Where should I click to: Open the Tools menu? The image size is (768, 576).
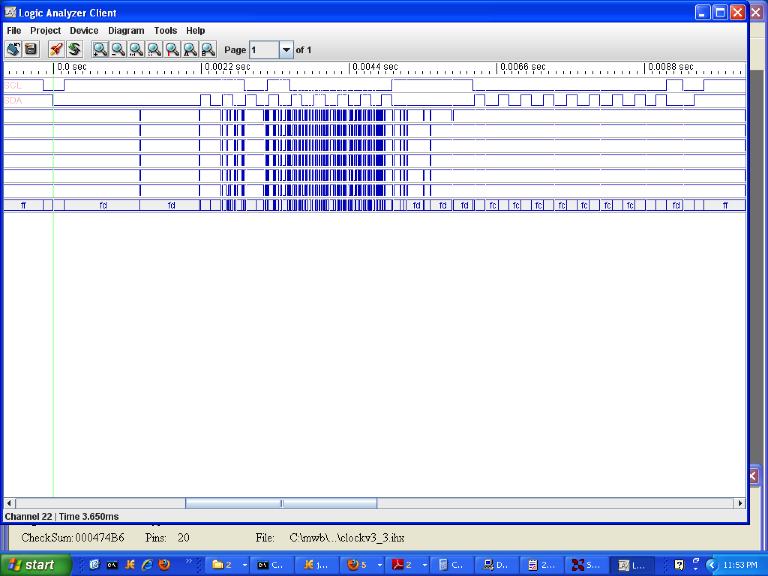click(165, 30)
